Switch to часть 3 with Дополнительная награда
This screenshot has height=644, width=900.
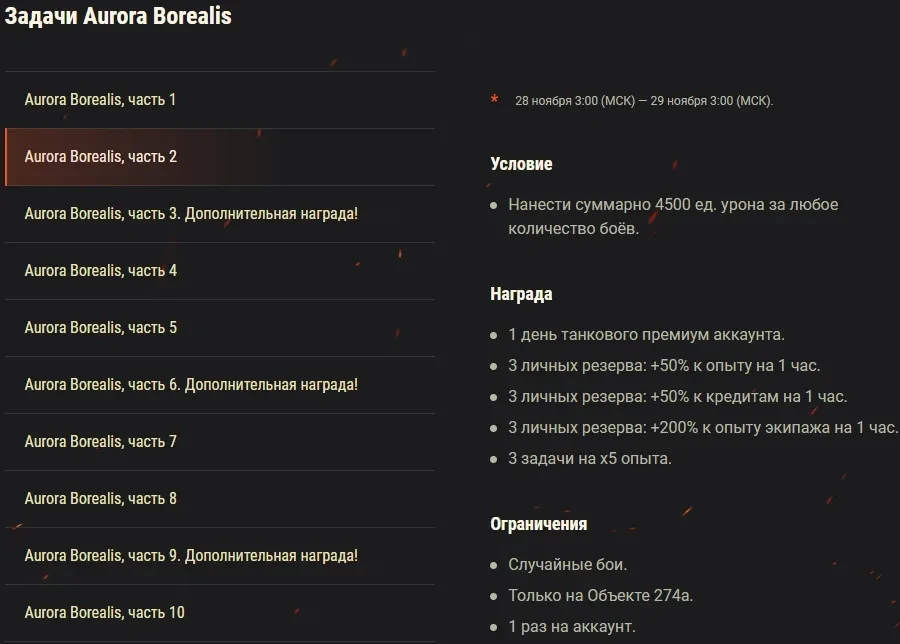pos(191,214)
